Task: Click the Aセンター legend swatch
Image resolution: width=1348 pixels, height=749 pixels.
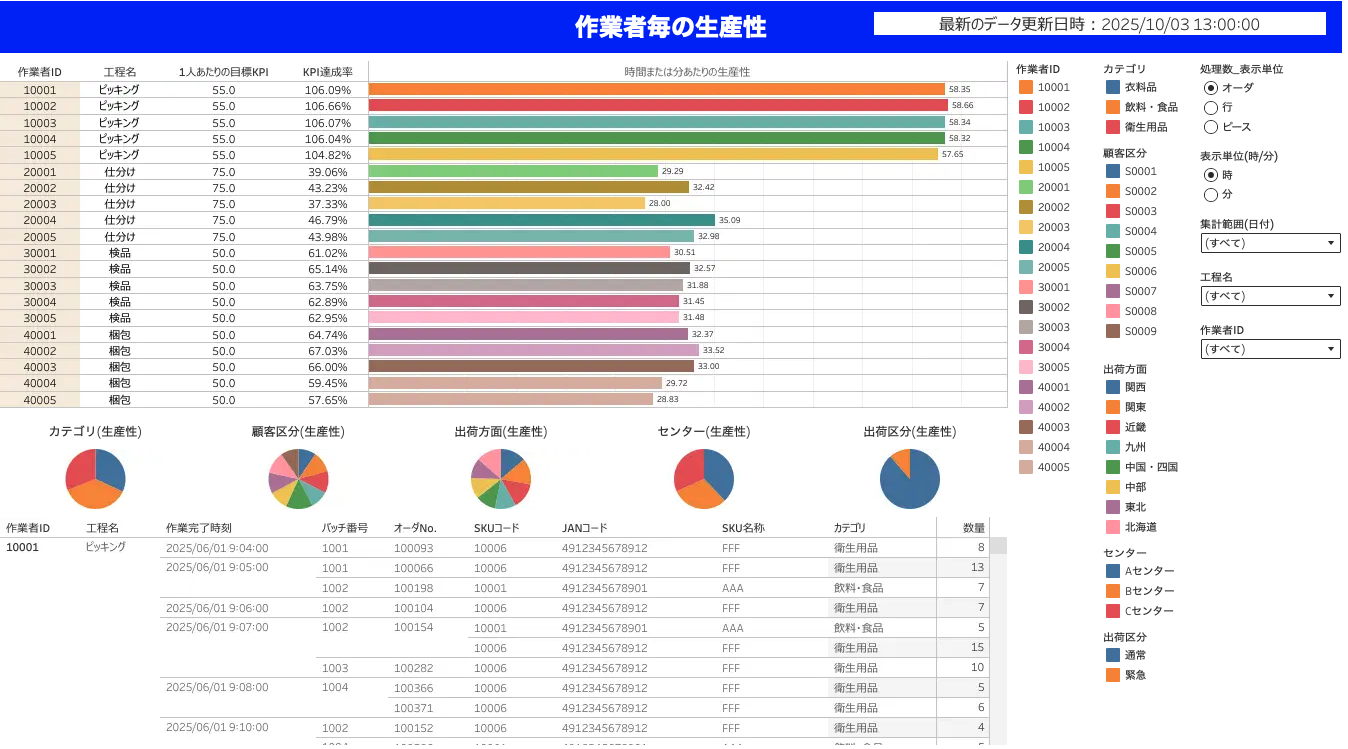Action: coord(1113,571)
